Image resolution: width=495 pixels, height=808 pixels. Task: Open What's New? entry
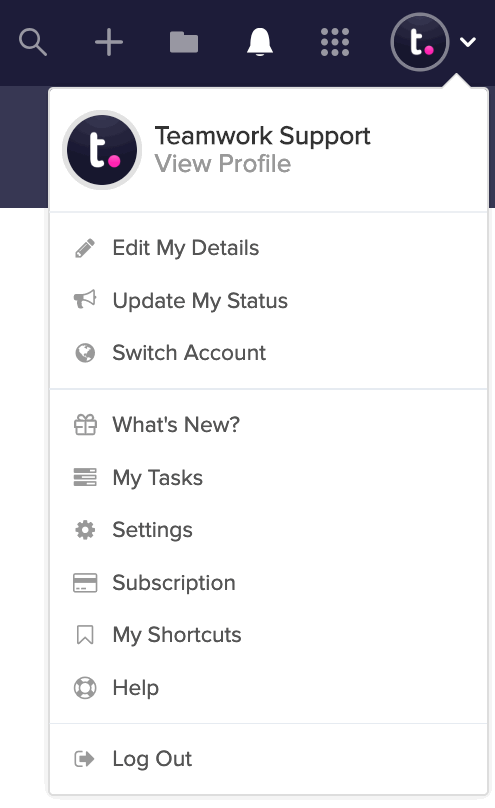point(268,425)
